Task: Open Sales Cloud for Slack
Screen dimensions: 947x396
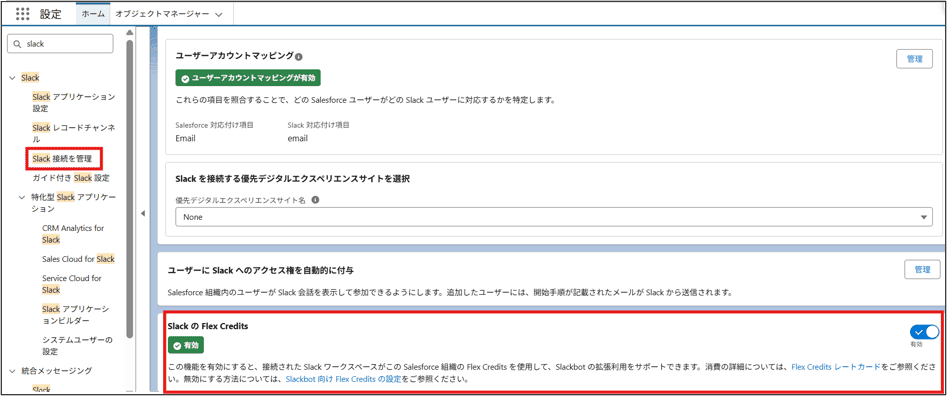Action: tap(78, 259)
